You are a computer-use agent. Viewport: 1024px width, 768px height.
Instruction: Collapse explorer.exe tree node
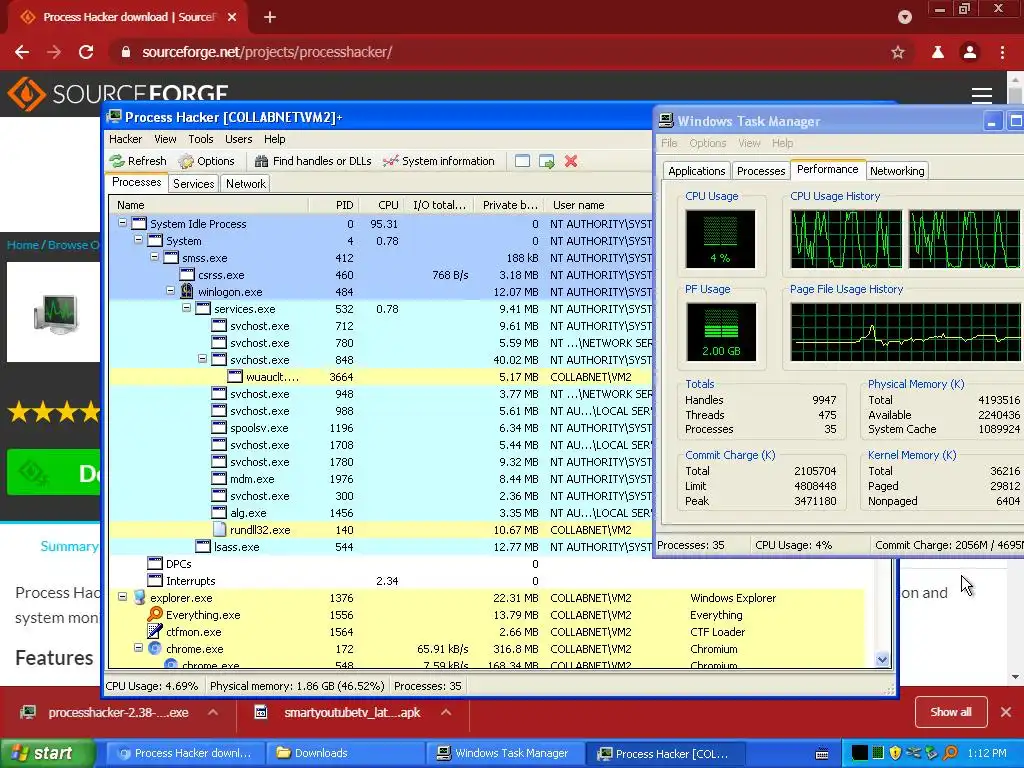[122, 597]
